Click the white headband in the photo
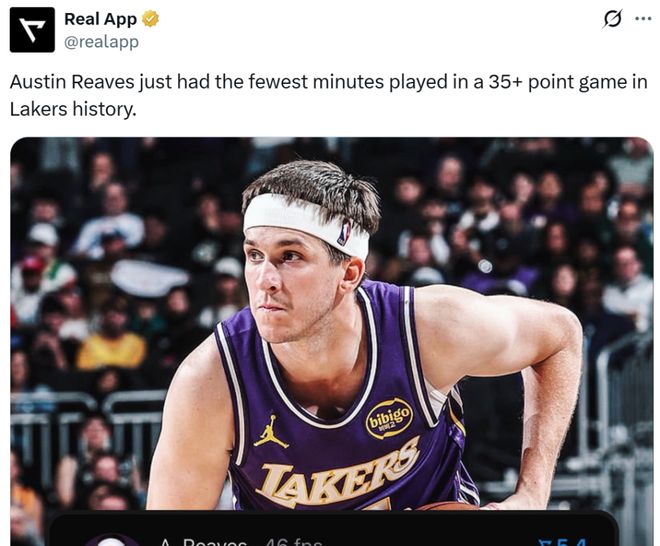660x546 pixels. tap(300, 220)
